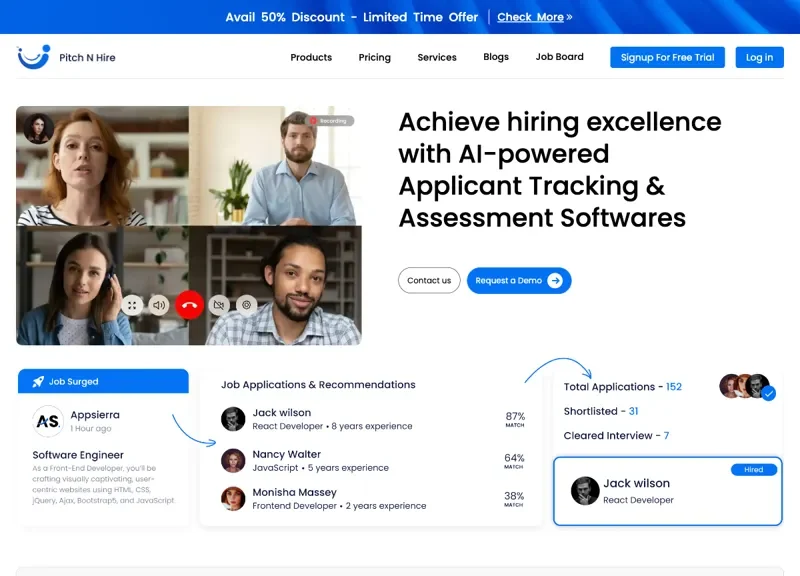Open the Services dropdown

click(437, 57)
